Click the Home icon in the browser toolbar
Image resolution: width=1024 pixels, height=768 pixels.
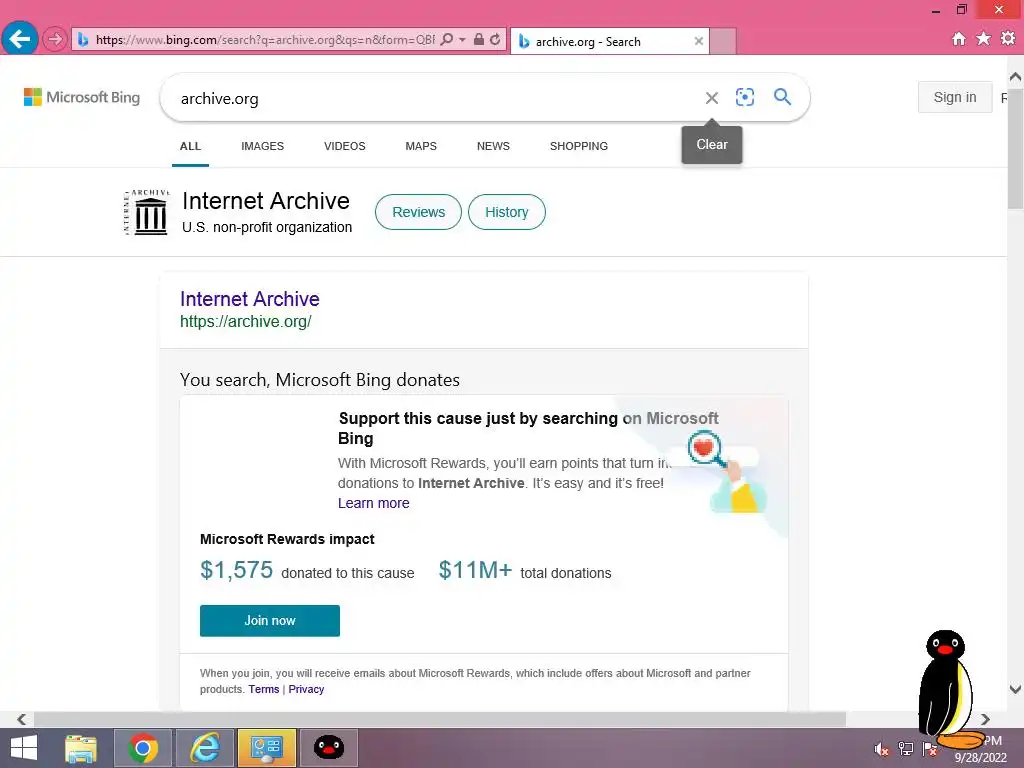(959, 39)
